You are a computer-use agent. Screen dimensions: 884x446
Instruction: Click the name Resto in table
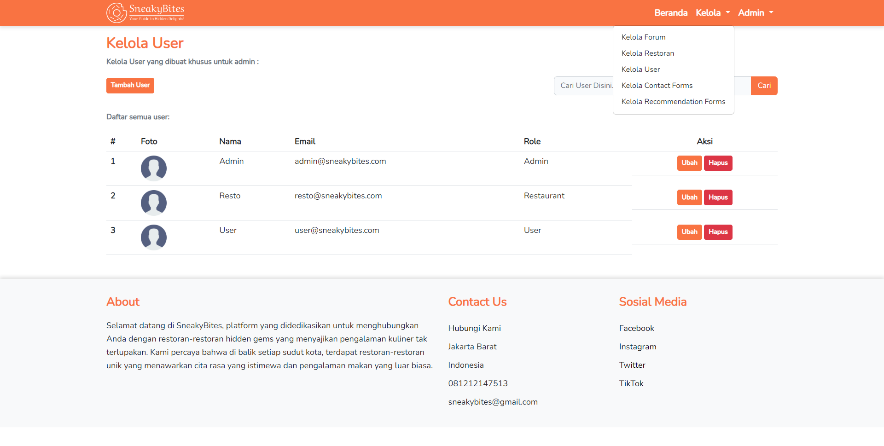[229, 196]
